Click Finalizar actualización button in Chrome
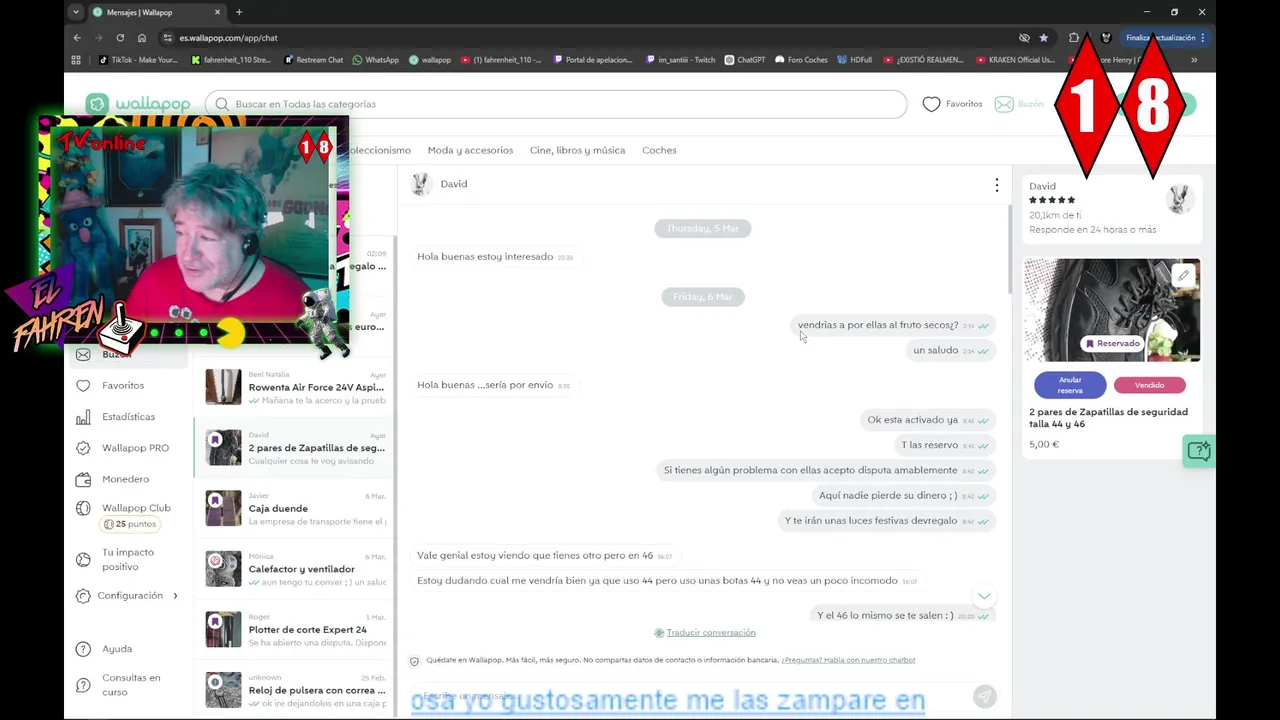 pos(1160,38)
